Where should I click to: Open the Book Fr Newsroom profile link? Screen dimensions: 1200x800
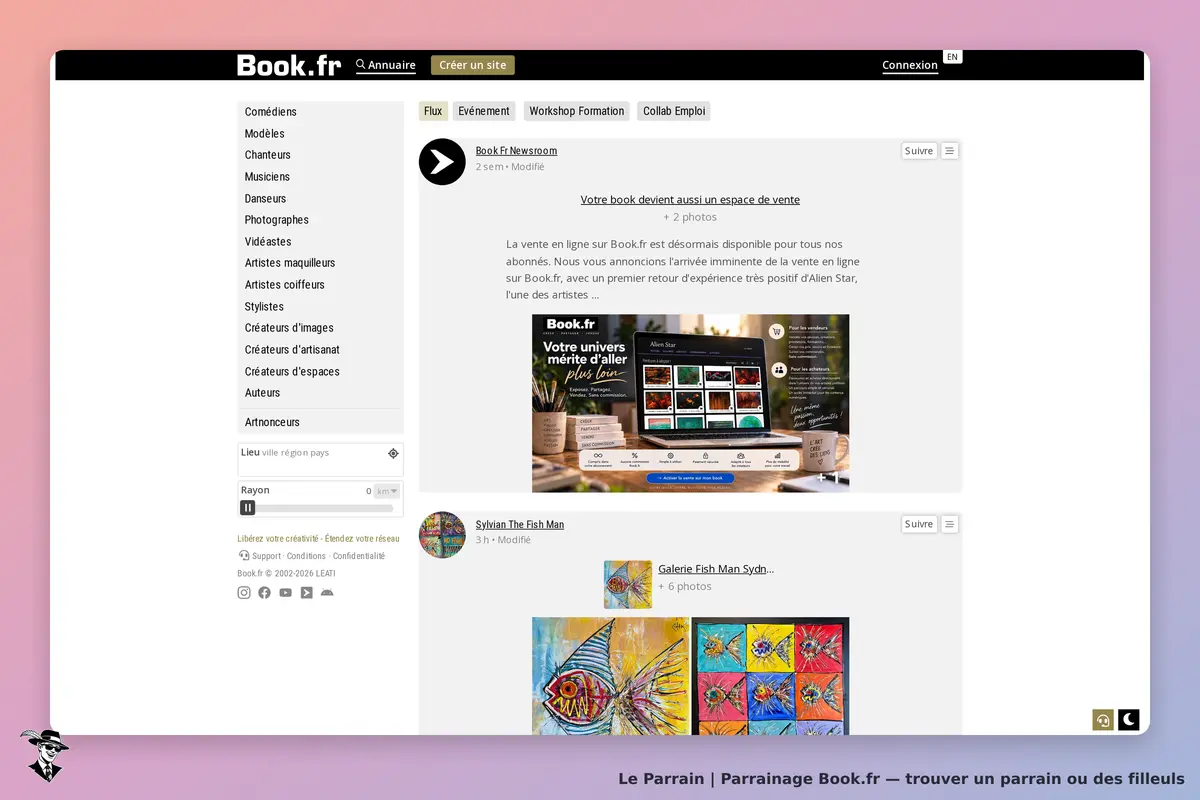pos(516,151)
